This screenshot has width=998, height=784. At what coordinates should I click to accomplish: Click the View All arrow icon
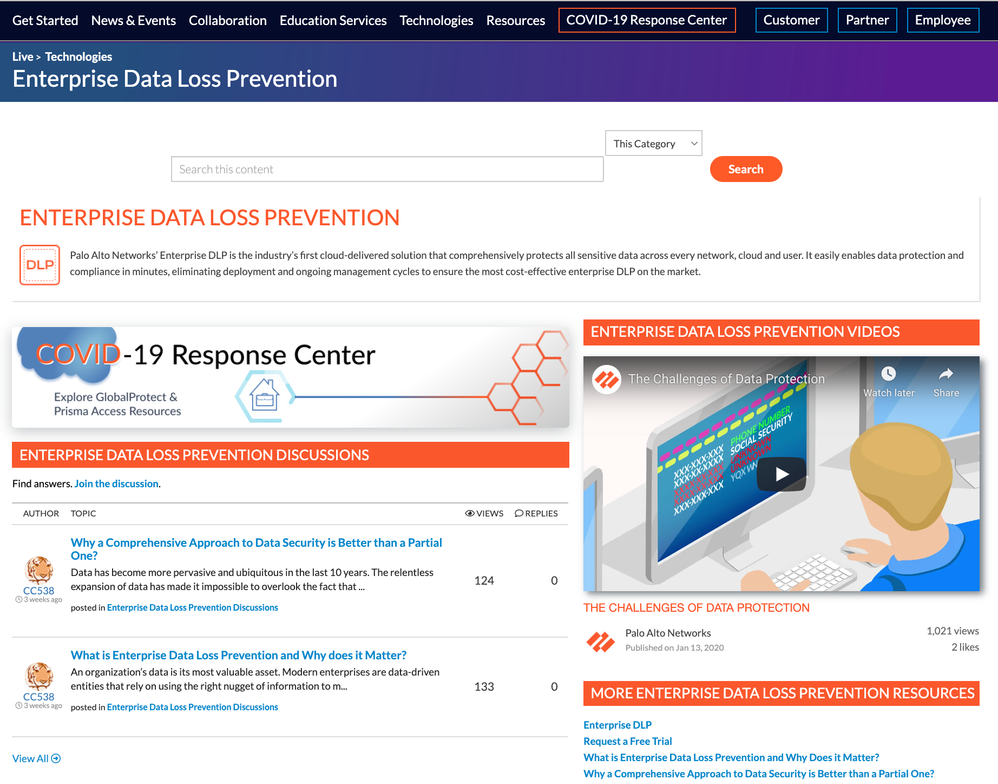(56, 759)
